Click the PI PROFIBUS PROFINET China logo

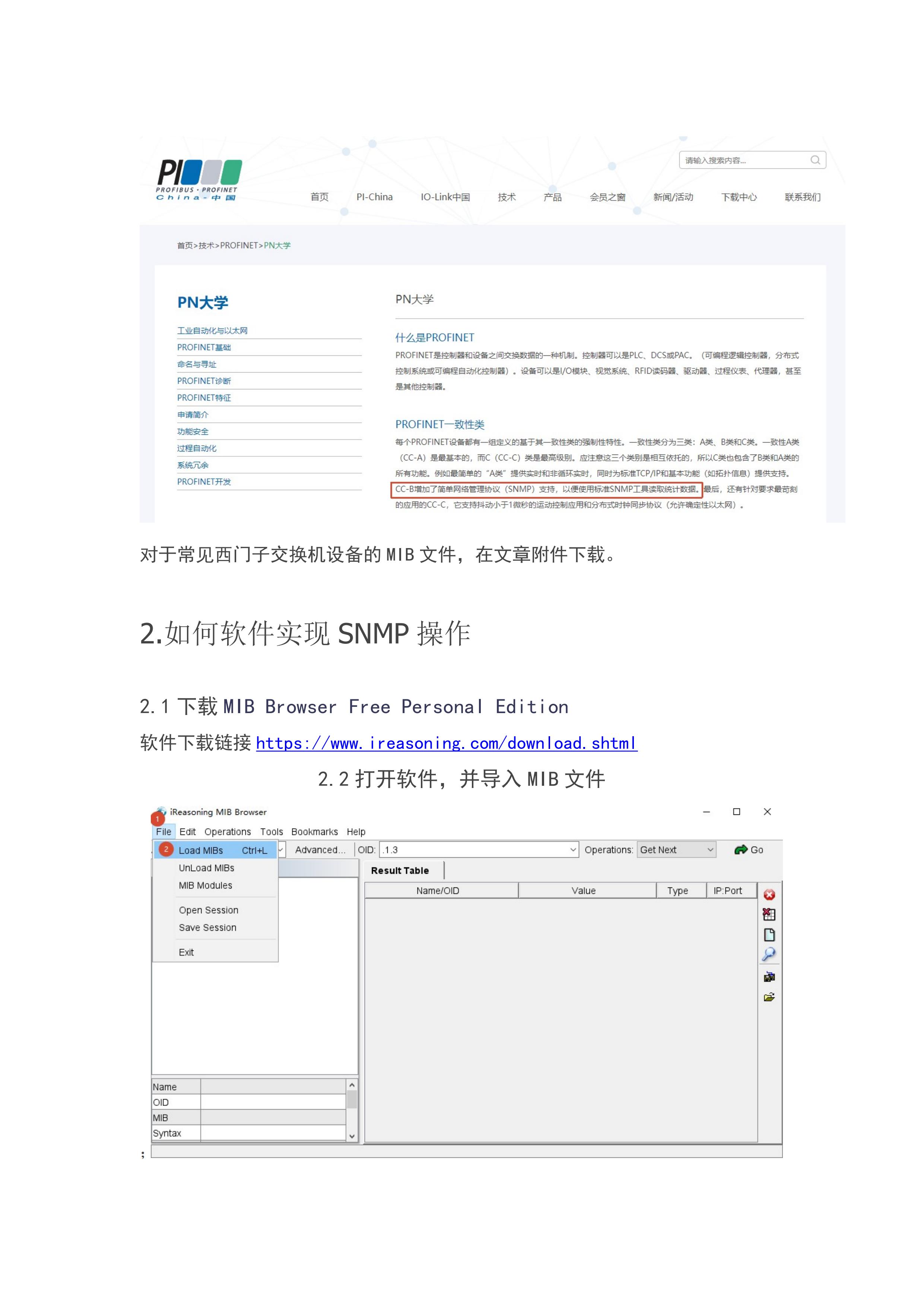click(x=199, y=180)
